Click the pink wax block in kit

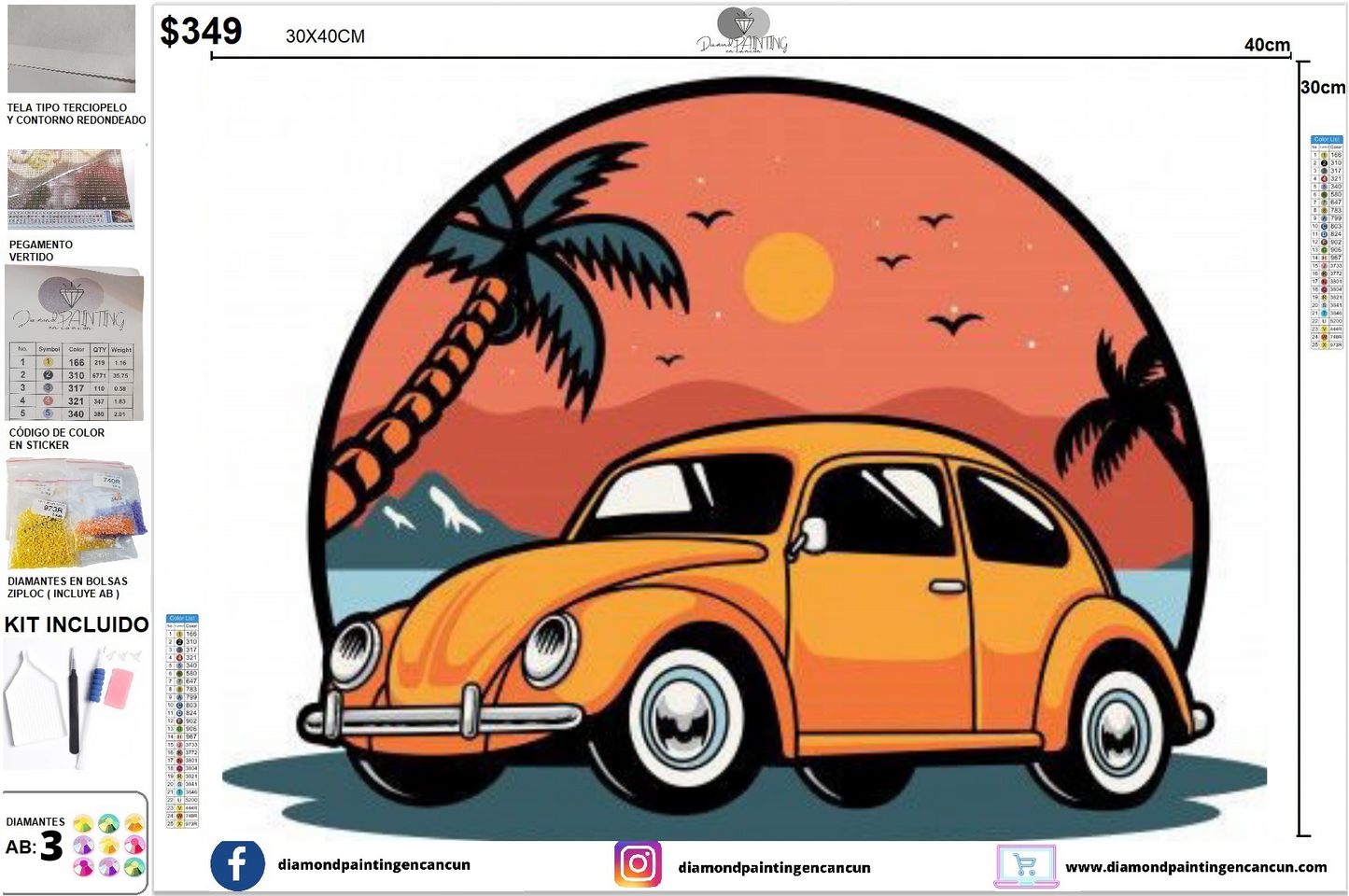point(119,688)
